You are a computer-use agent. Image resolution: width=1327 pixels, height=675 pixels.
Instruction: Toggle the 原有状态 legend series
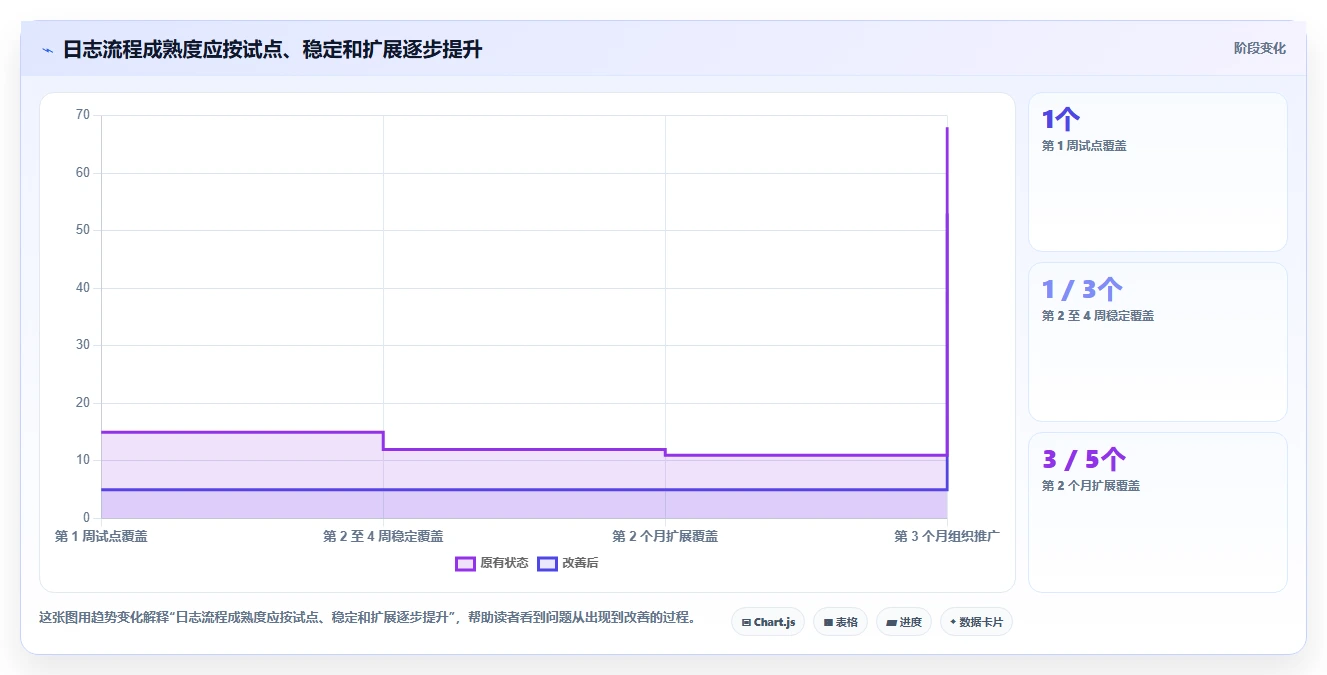coord(492,563)
